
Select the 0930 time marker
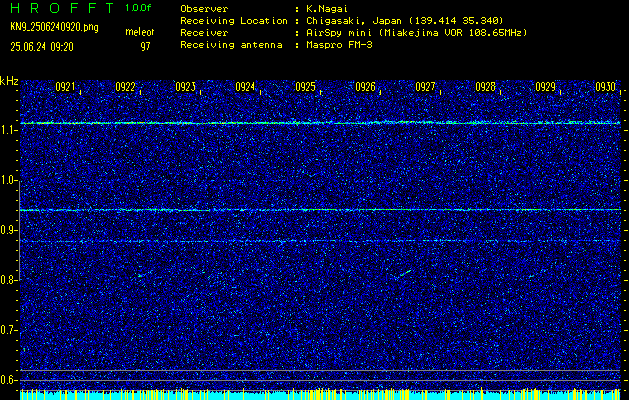pos(605,87)
